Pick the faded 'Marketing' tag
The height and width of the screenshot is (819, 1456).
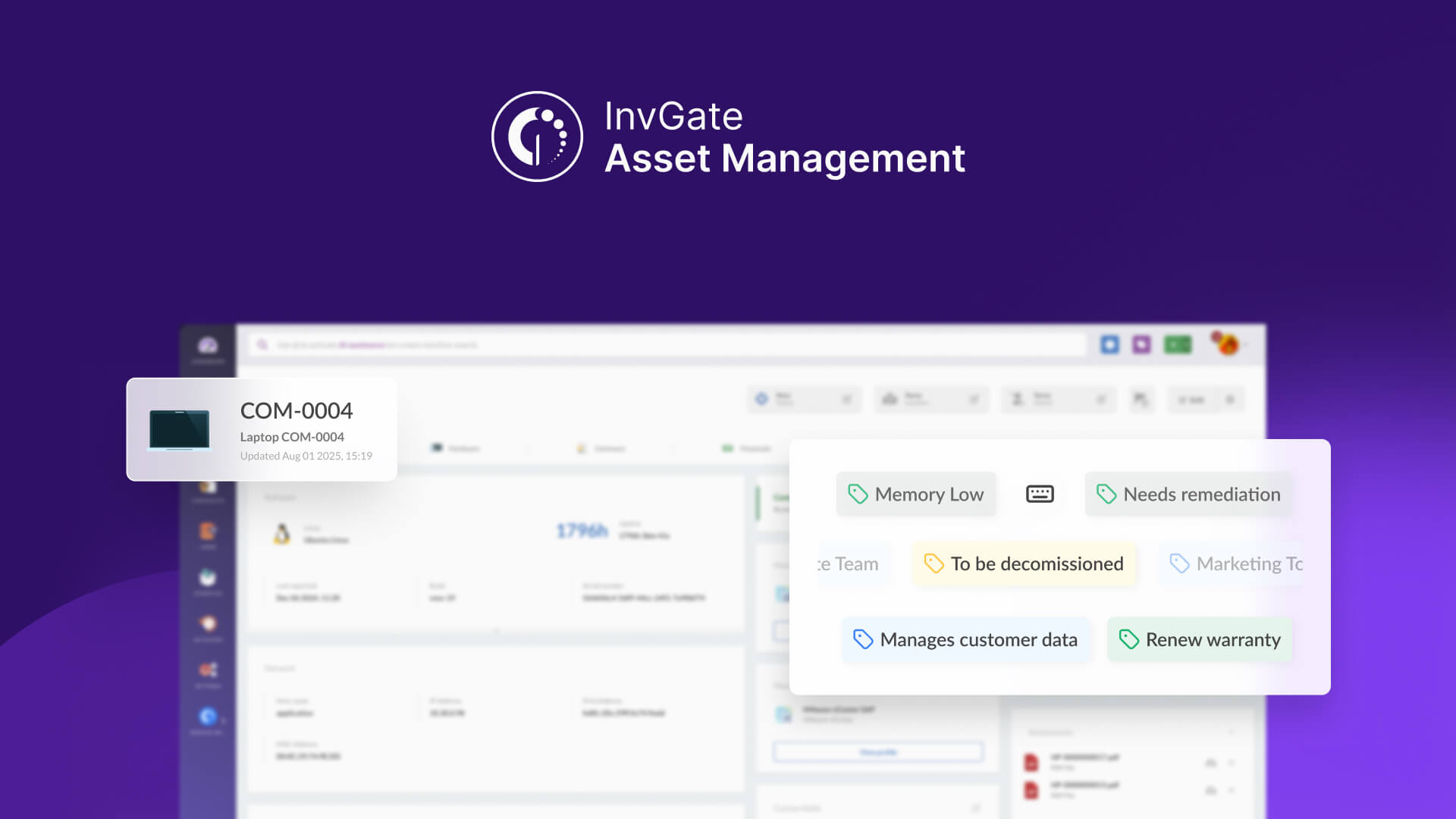click(1232, 563)
